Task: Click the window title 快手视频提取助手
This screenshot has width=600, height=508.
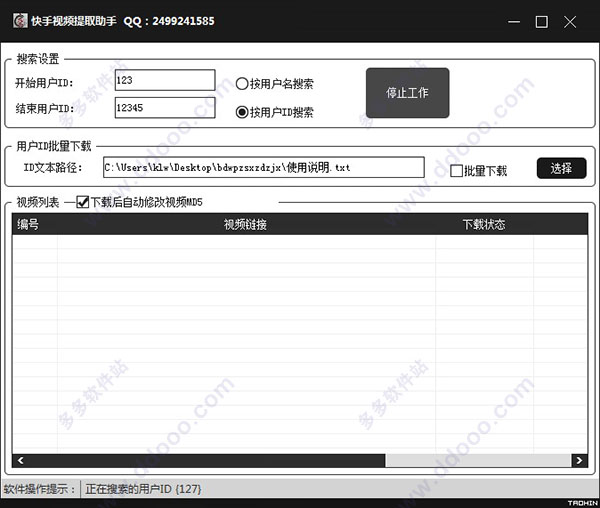Action: pos(74,21)
